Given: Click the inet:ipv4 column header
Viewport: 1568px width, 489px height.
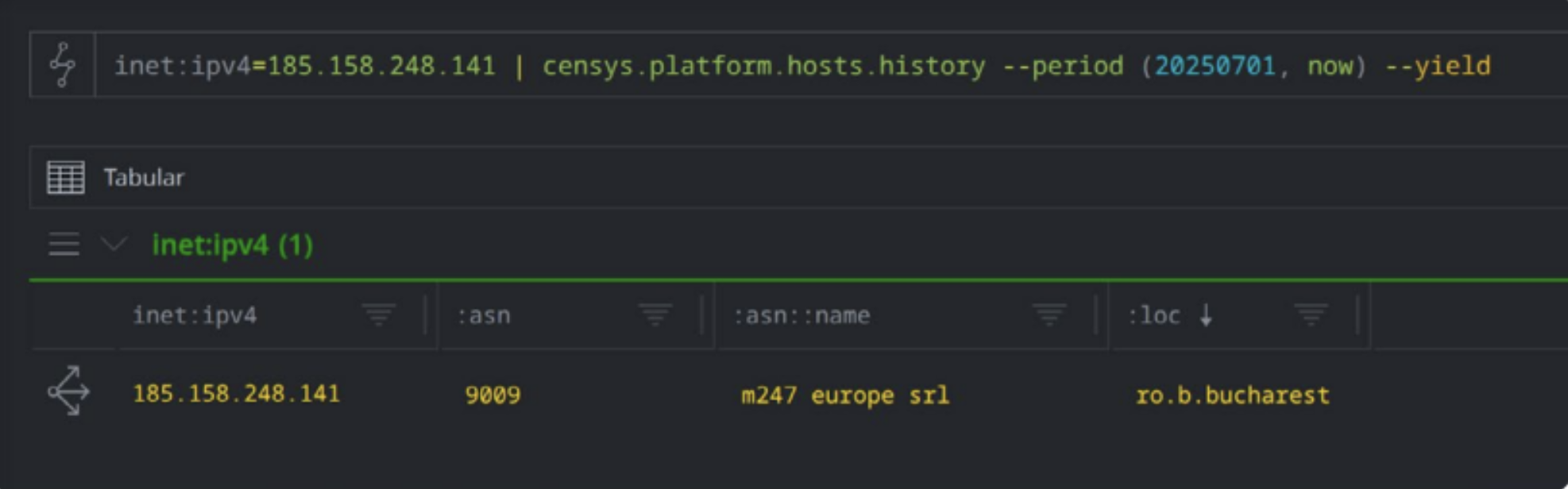Looking at the screenshot, I should pos(195,315).
